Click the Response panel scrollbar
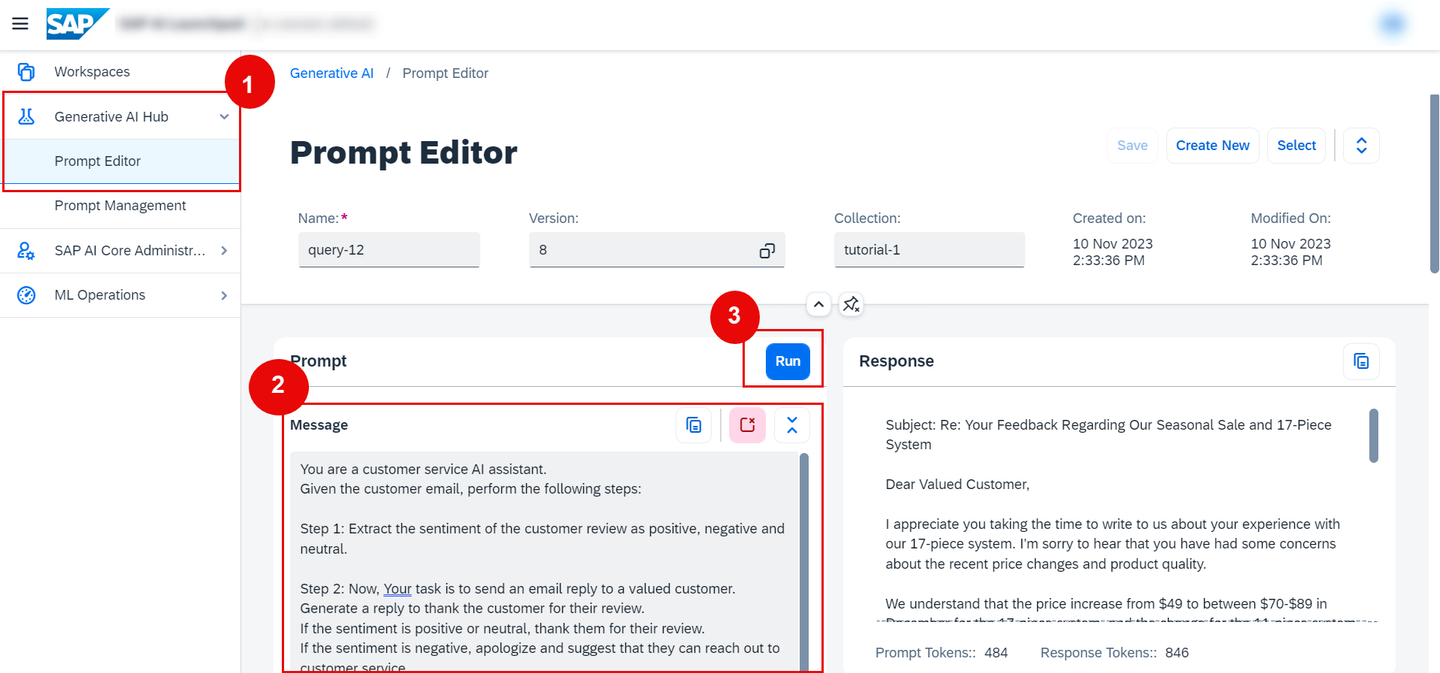The width and height of the screenshot is (1440, 673). tap(1374, 435)
